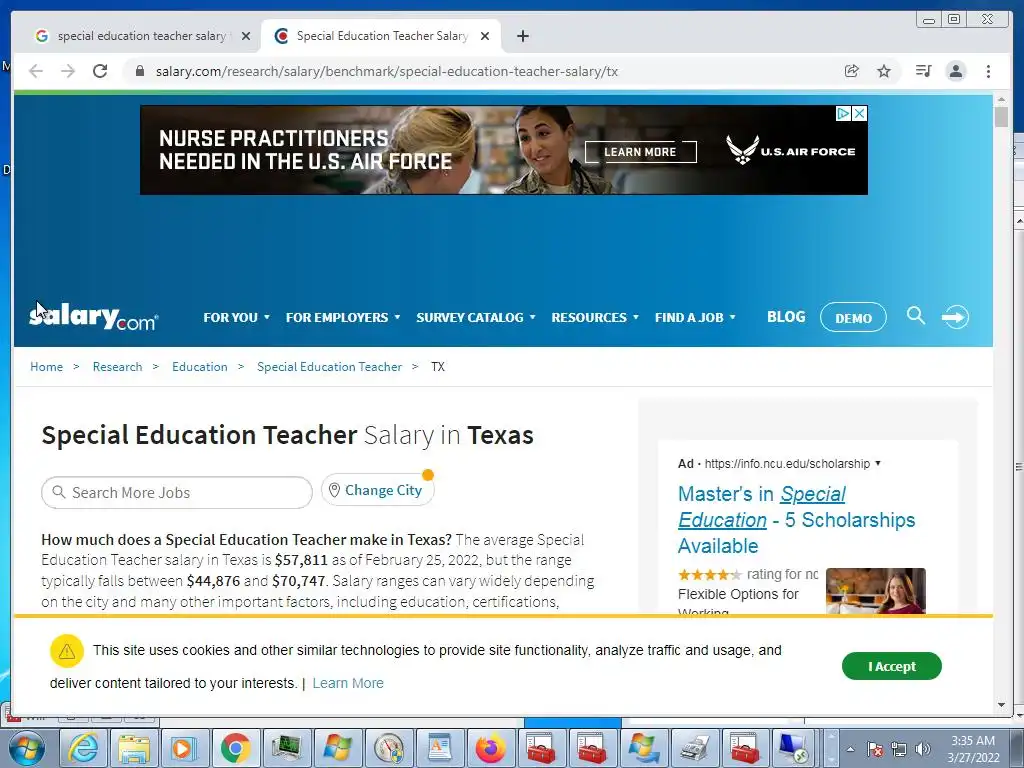This screenshot has width=1024, height=768.
Task: Click the site lock icon in address bar
Action: (139, 71)
